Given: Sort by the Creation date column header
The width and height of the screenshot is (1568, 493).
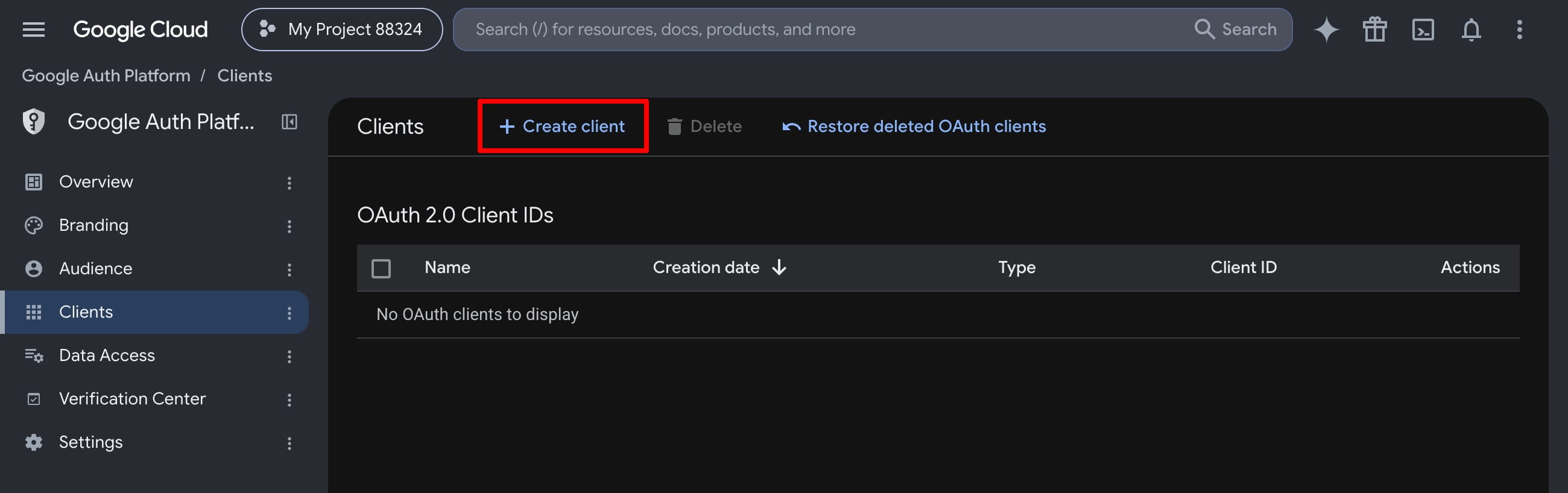Looking at the screenshot, I should pos(706,267).
